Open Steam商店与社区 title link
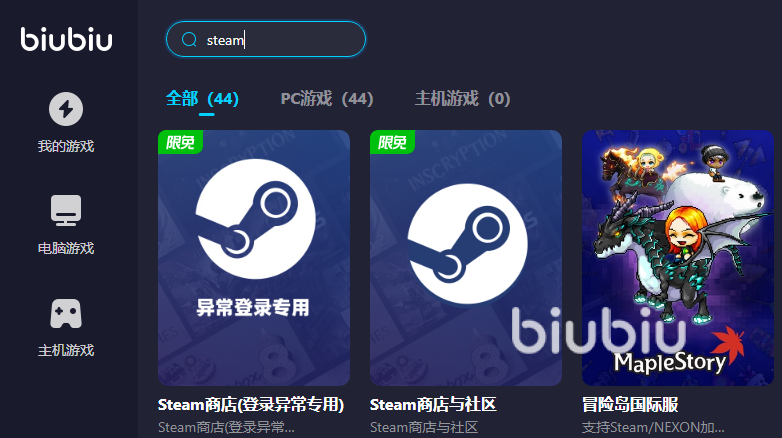 433,405
